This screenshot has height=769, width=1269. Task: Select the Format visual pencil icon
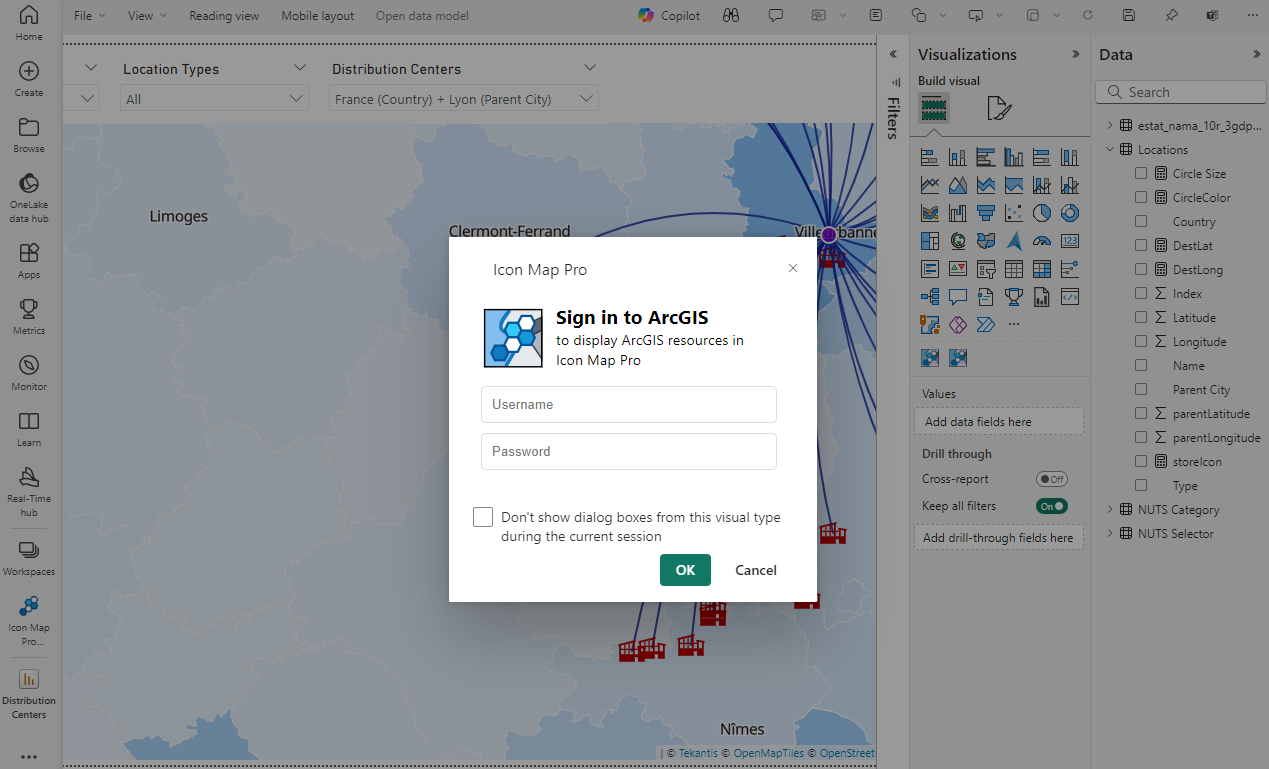(x=998, y=109)
